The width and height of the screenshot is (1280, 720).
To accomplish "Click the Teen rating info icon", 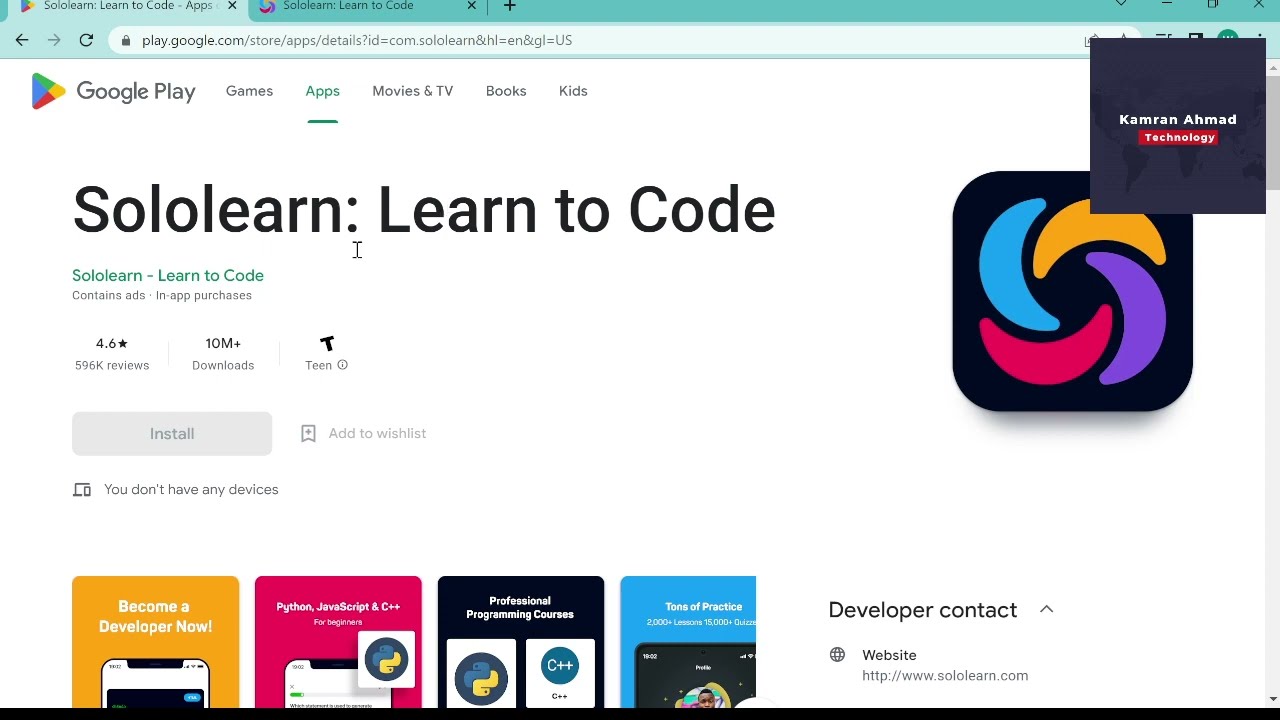I will [x=342, y=365].
